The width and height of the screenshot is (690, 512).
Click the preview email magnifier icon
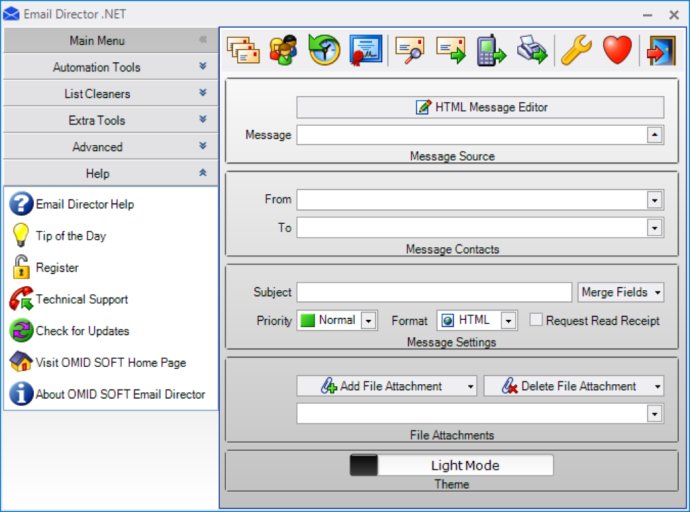(x=410, y=50)
